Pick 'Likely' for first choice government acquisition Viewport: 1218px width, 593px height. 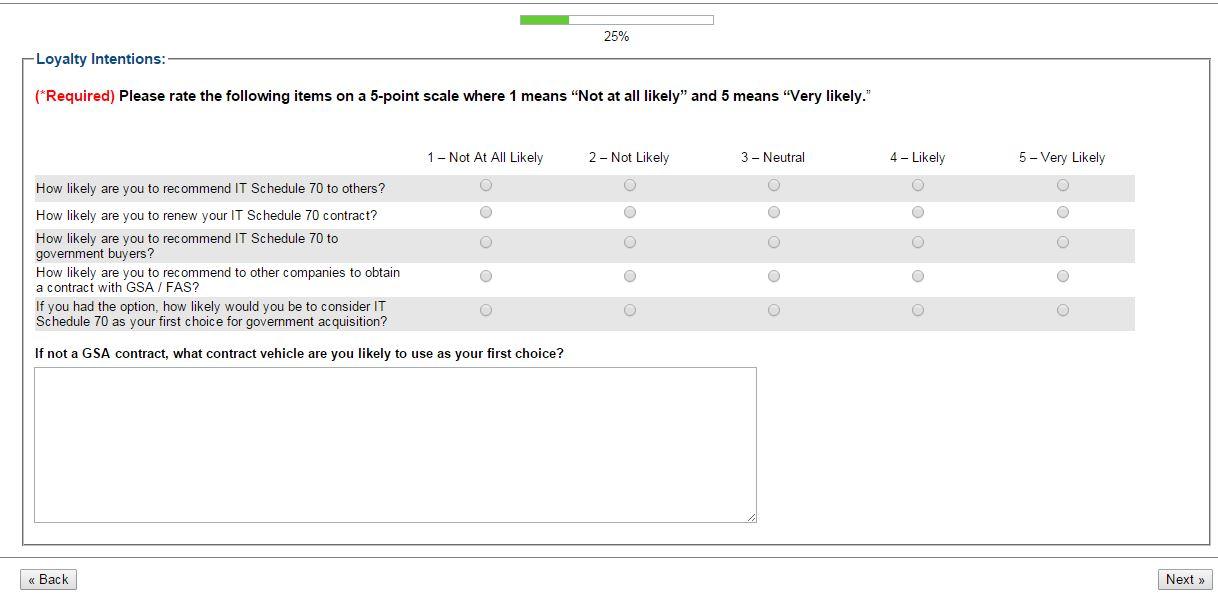click(x=918, y=310)
